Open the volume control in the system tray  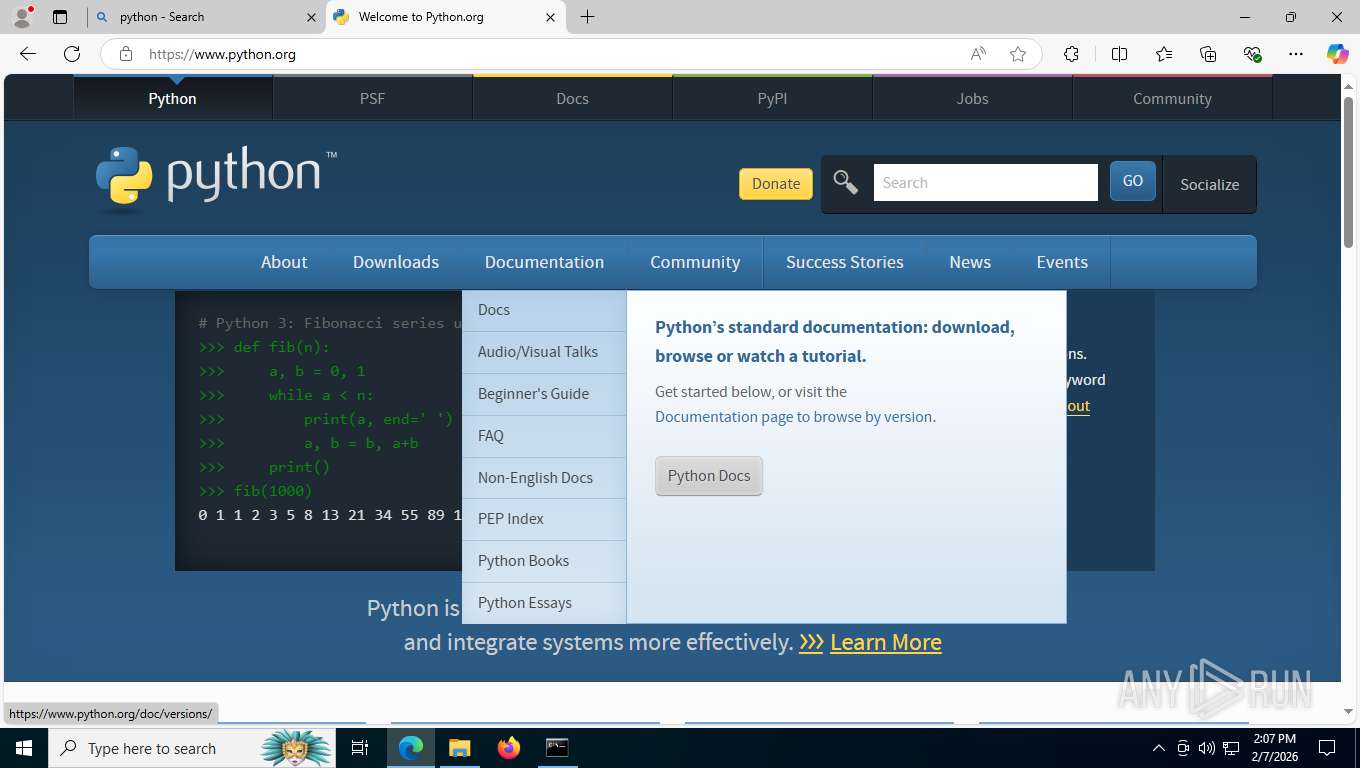1207,748
